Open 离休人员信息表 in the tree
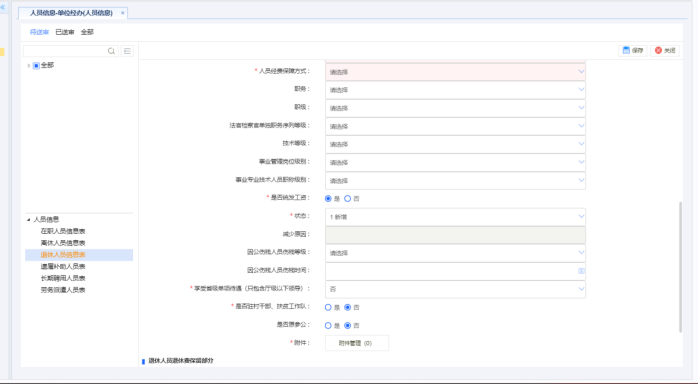698x384 pixels. 63,243
